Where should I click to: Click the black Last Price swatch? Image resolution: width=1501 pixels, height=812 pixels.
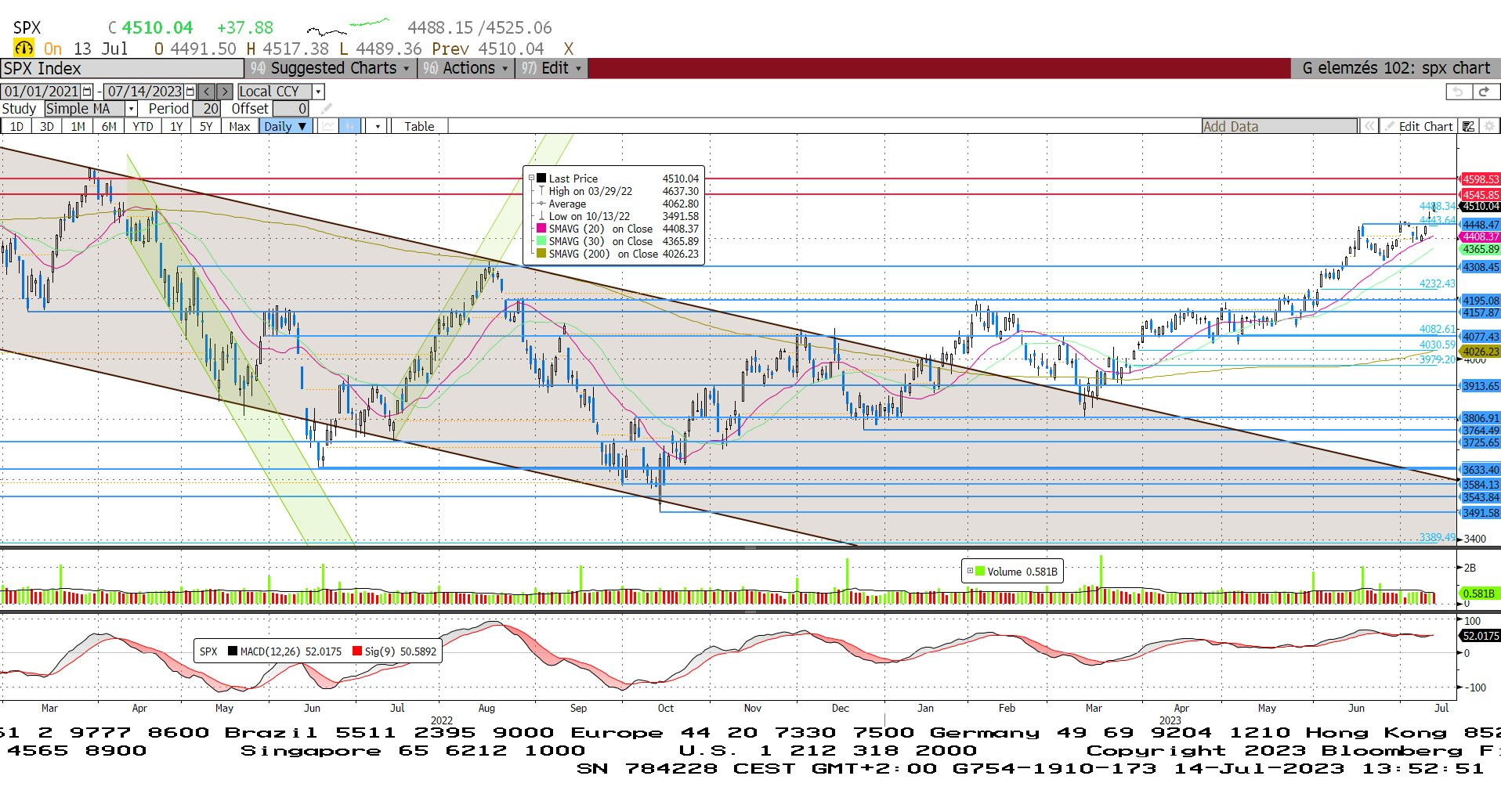(x=541, y=179)
